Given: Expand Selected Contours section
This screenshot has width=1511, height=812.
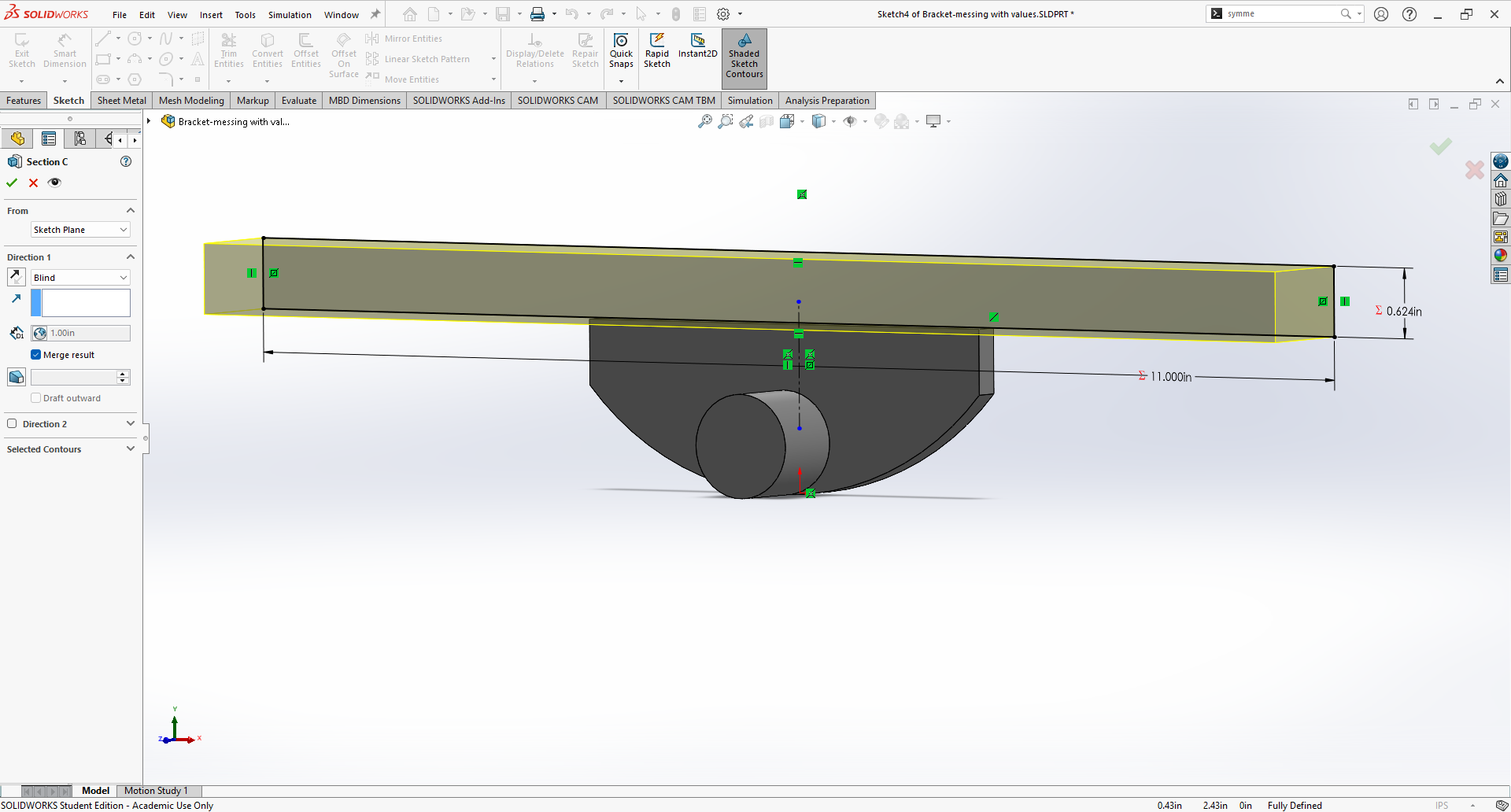Looking at the screenshot, I should pos(131,448).
